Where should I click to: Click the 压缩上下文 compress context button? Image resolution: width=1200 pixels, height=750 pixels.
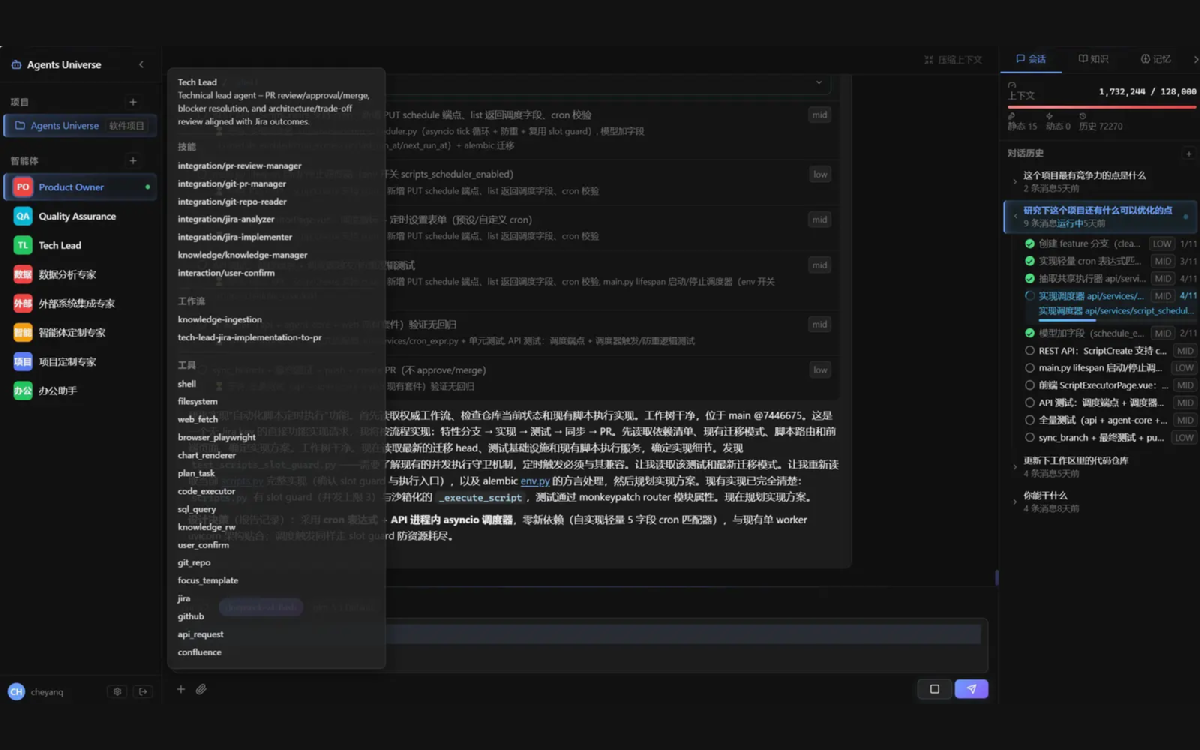953,60
